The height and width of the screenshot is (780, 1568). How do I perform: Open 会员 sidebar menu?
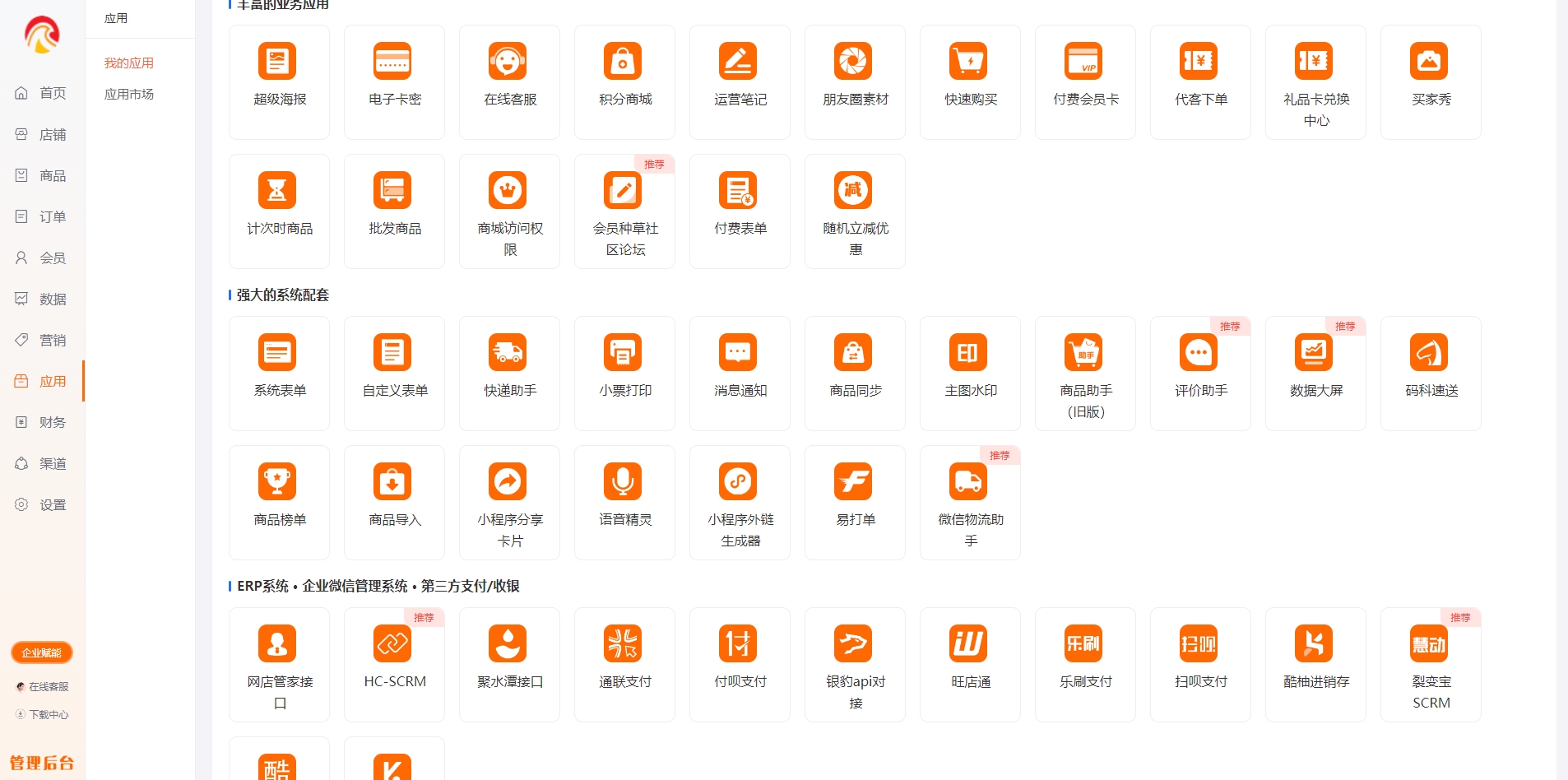tap(42, 258)
